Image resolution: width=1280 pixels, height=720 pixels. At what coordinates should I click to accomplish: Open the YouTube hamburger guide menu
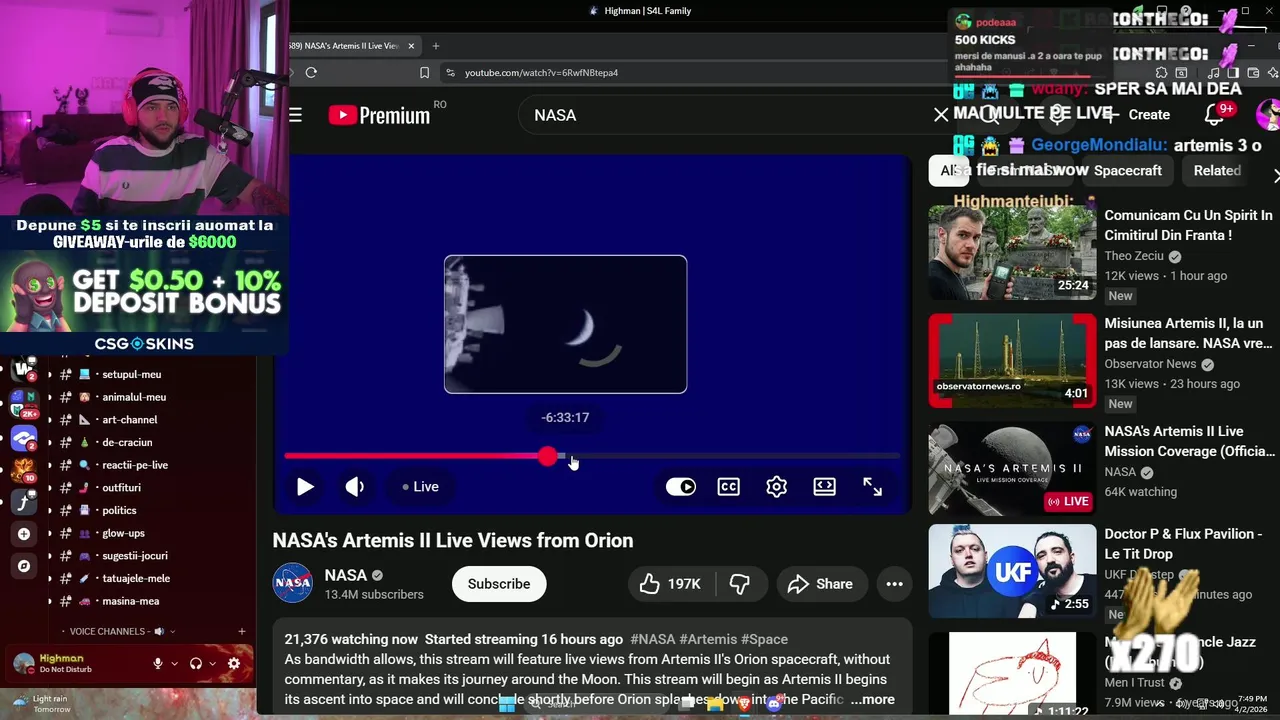(x=296, y=115)
